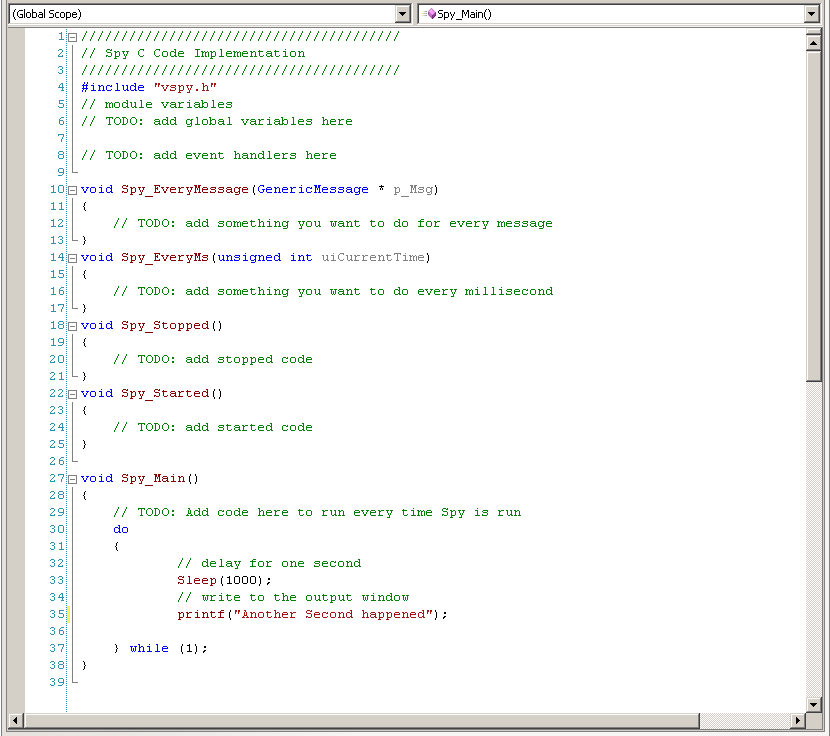Collapse the Spy_EveryMessage function block

coord(72,189)
